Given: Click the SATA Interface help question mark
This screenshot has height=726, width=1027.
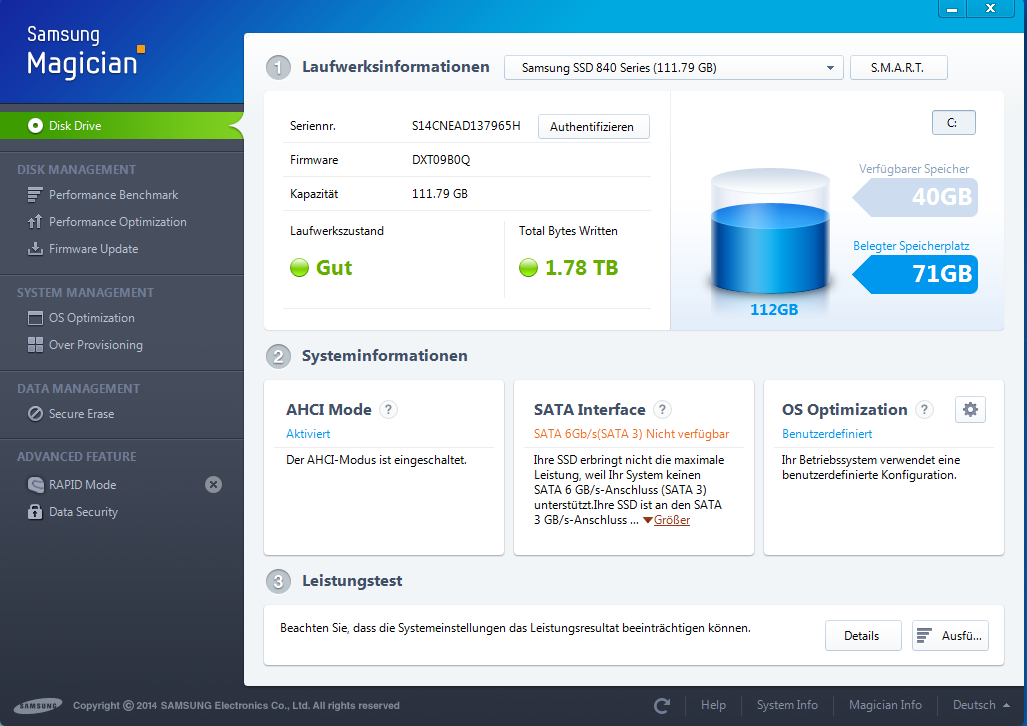Looking at the screenshot, I should [662, 410].
